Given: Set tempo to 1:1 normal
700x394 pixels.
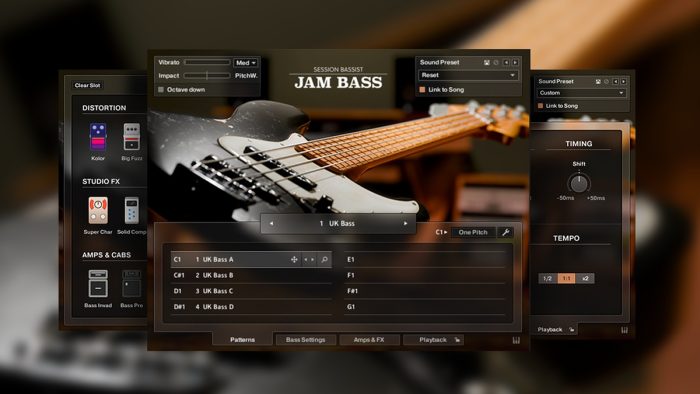Looking at the screenshot, I should pos(567,278).
